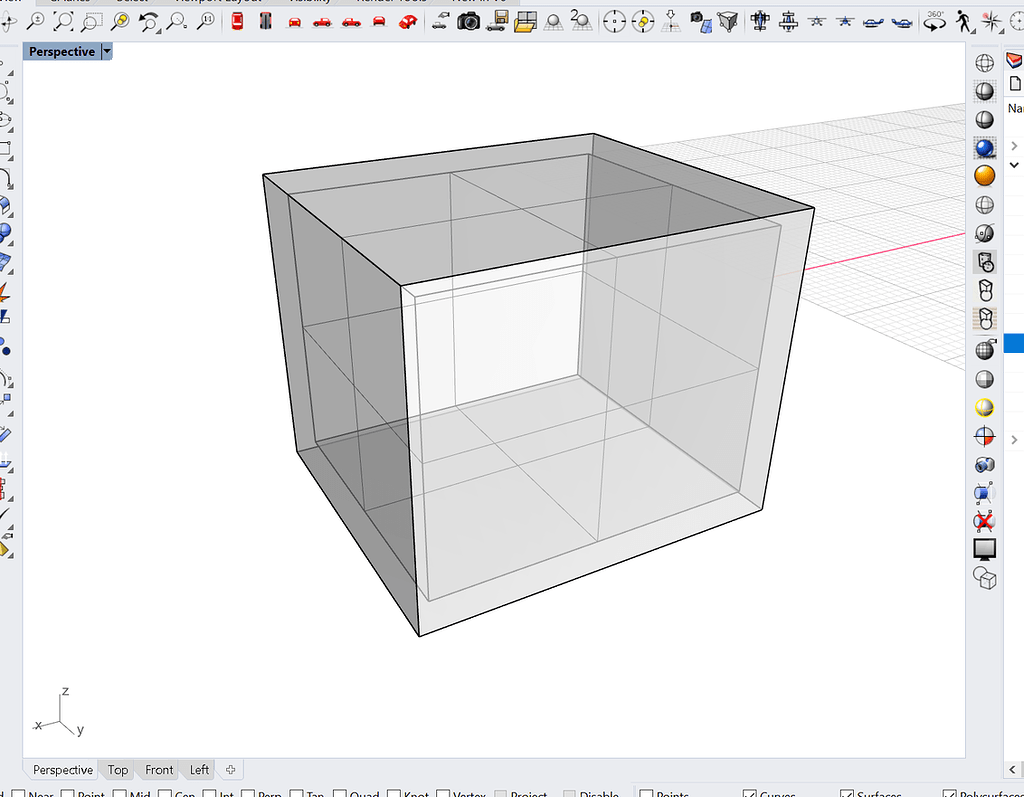Disable the Curves selection filter

pos(748,792)
